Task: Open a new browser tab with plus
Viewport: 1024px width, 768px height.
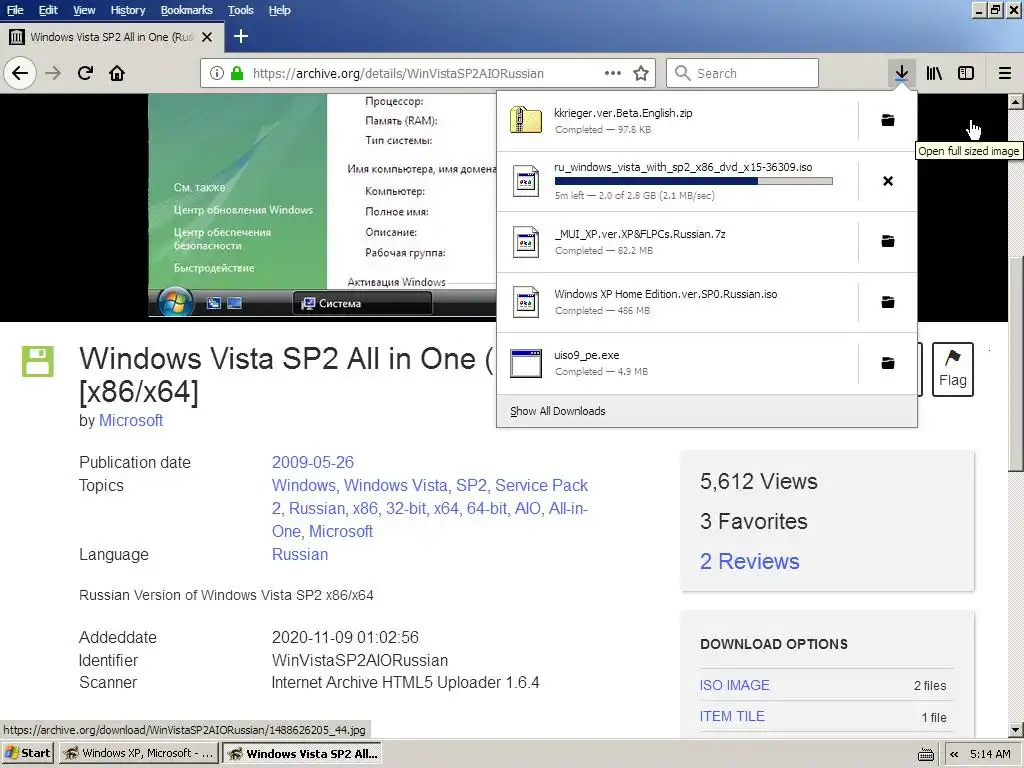Action: click(x=241, y=37)
